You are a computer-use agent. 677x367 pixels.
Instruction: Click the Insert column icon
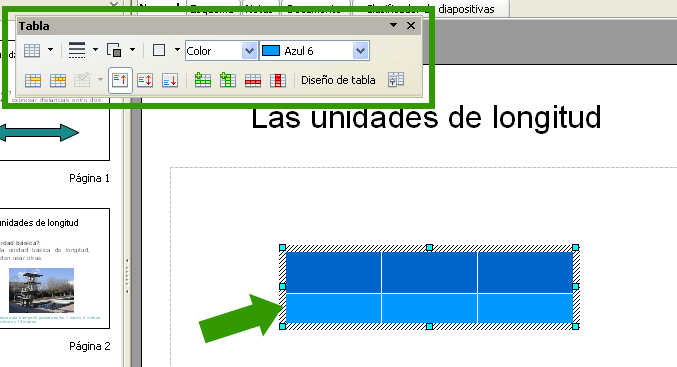pos(228,80)
